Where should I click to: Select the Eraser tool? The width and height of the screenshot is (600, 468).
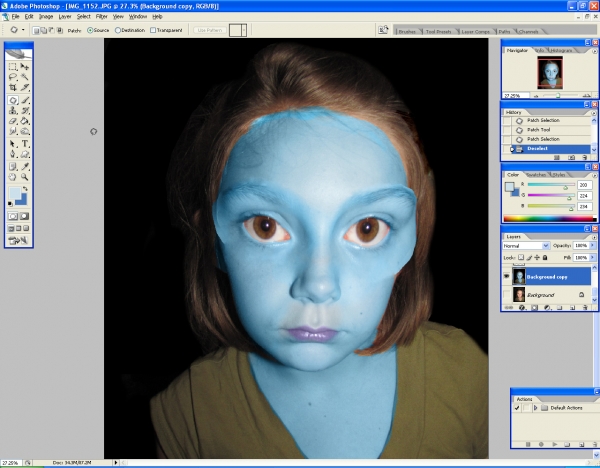(13, 121)
